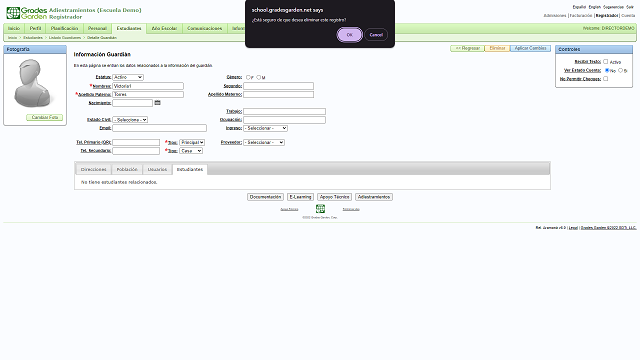Open the Proveedor dropdown

point(264,142)
